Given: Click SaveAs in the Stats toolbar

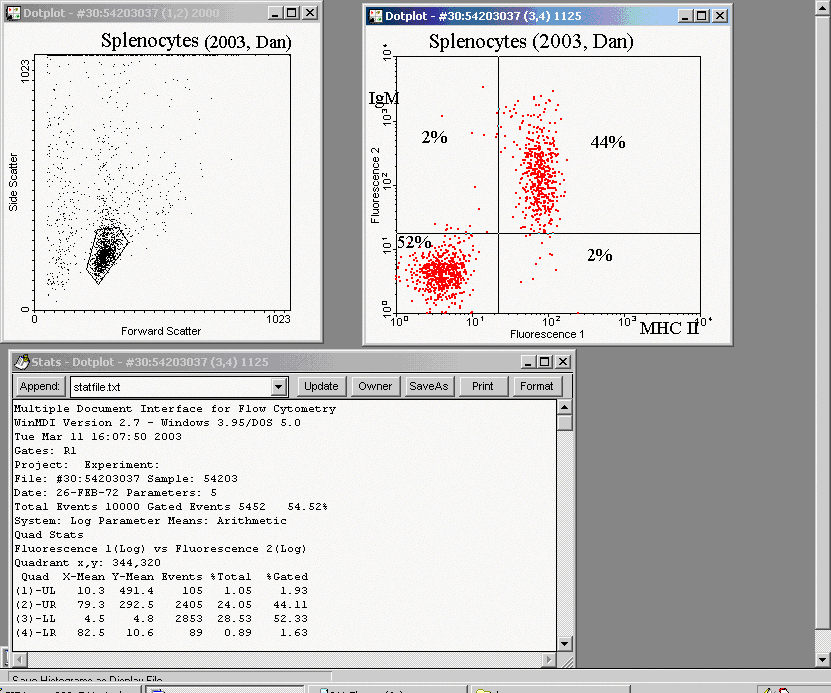Looking at the screenshot, I should pyautogui.click(x=428, y=386).
